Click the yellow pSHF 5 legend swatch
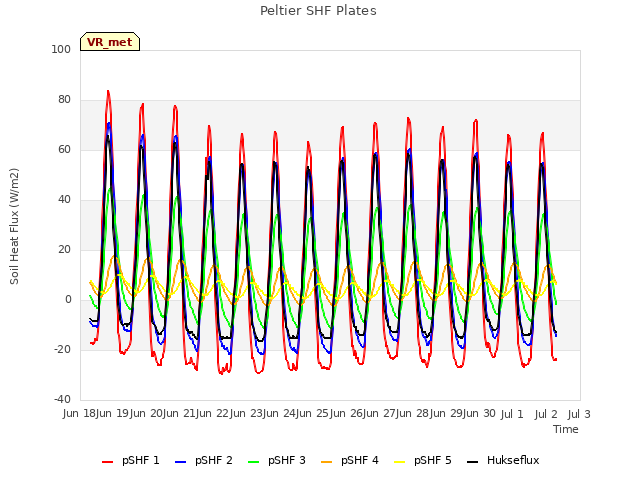This screenshot has width=640, height=480. (400, 462)
